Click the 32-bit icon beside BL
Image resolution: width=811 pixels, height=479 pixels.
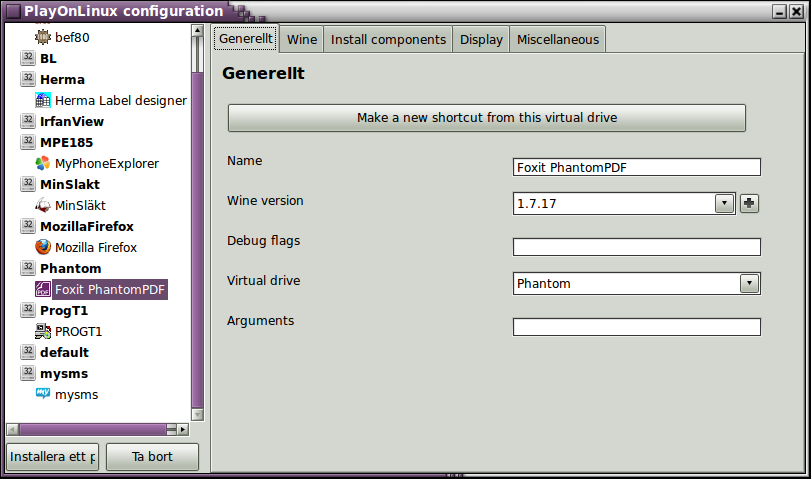28,58
